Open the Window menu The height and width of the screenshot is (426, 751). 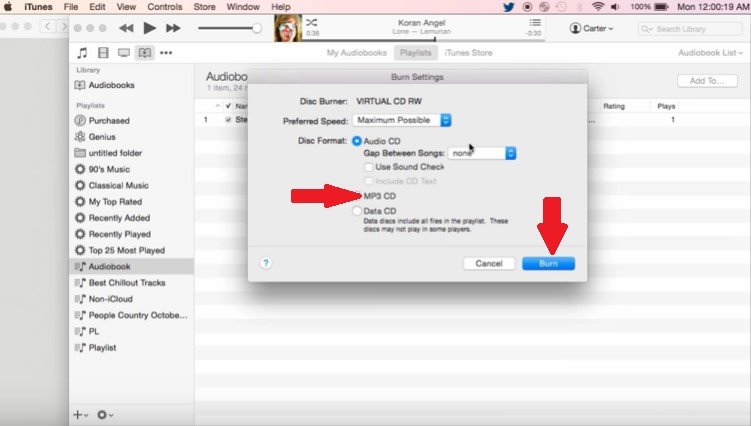[243, 7]
